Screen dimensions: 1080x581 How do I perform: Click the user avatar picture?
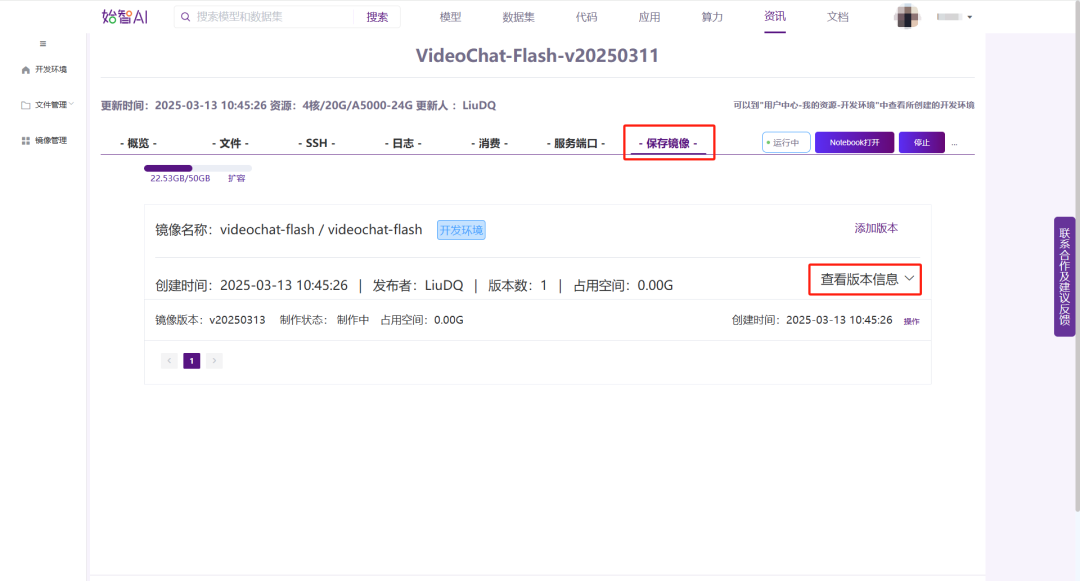907,17
